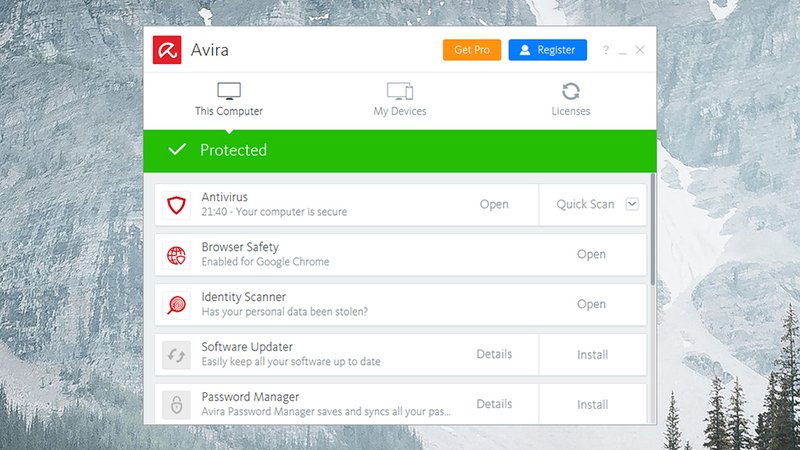This screenshot has width=800, height=450.
Task: Switch to the My Devices tab
Action: [400, 100]
